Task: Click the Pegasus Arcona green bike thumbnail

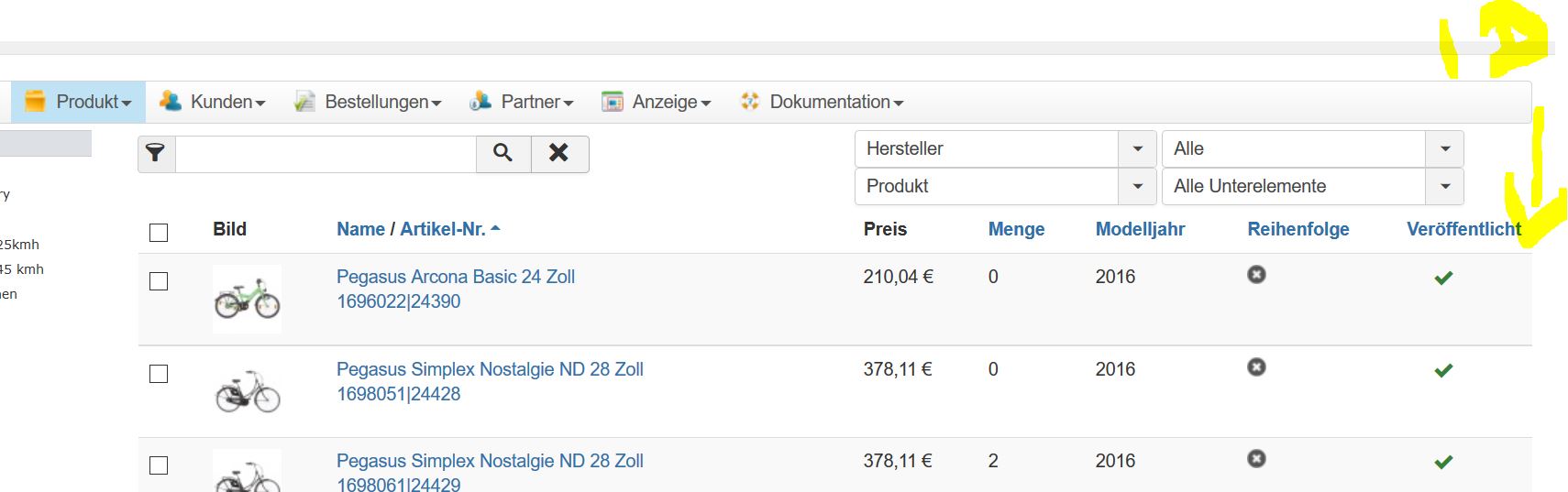Action: pyautogui.click(x=247, y=299)
